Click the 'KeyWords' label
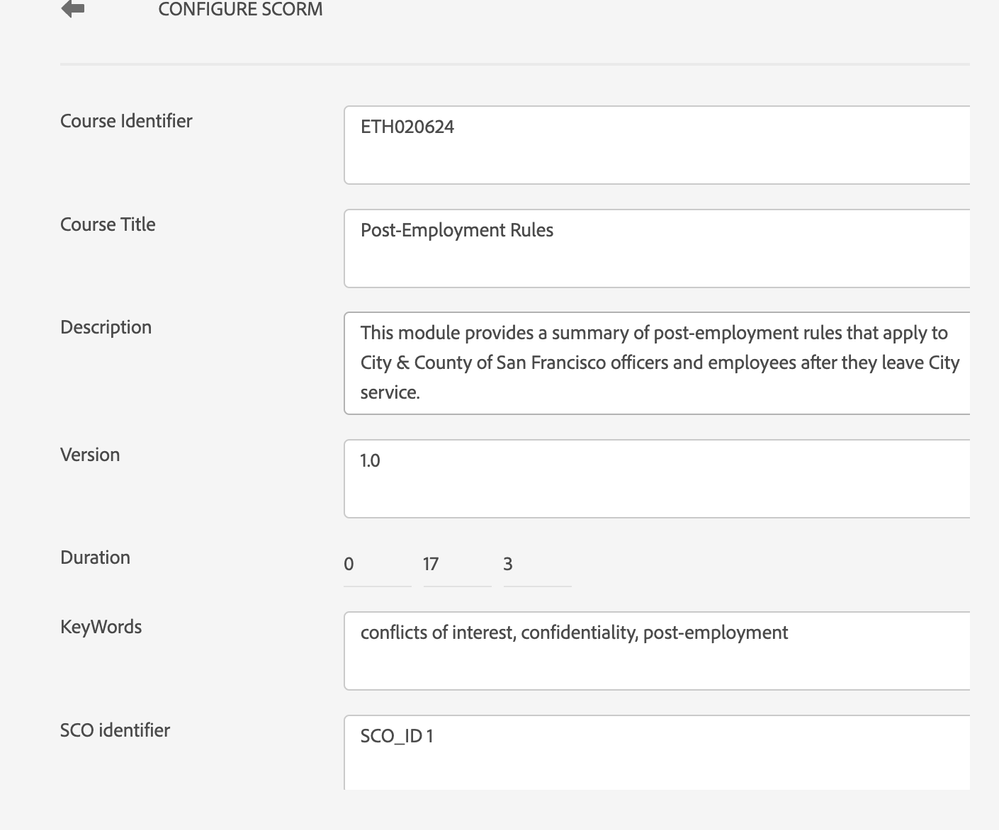The height and width of the screenshot is (830, 999). coord(101,627)
